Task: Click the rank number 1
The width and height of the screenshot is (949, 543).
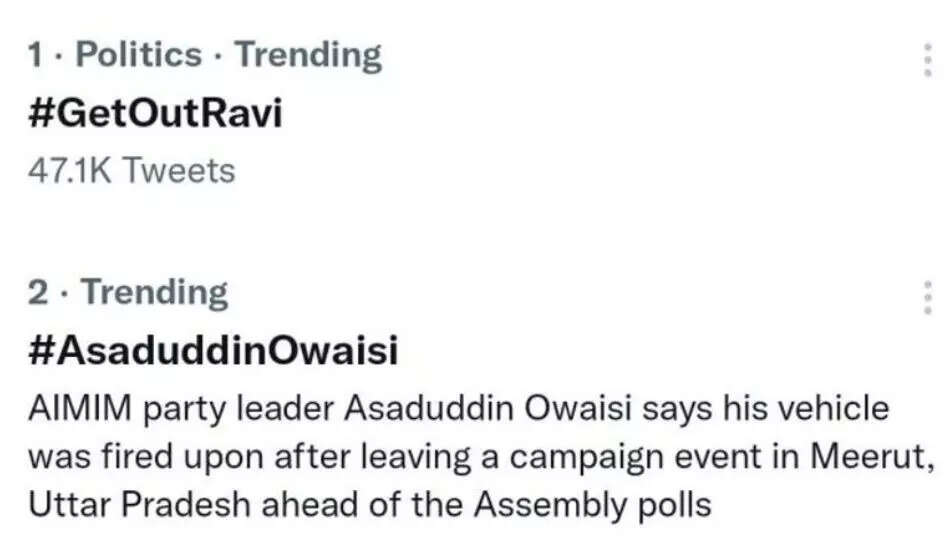Action: point(36,56)
